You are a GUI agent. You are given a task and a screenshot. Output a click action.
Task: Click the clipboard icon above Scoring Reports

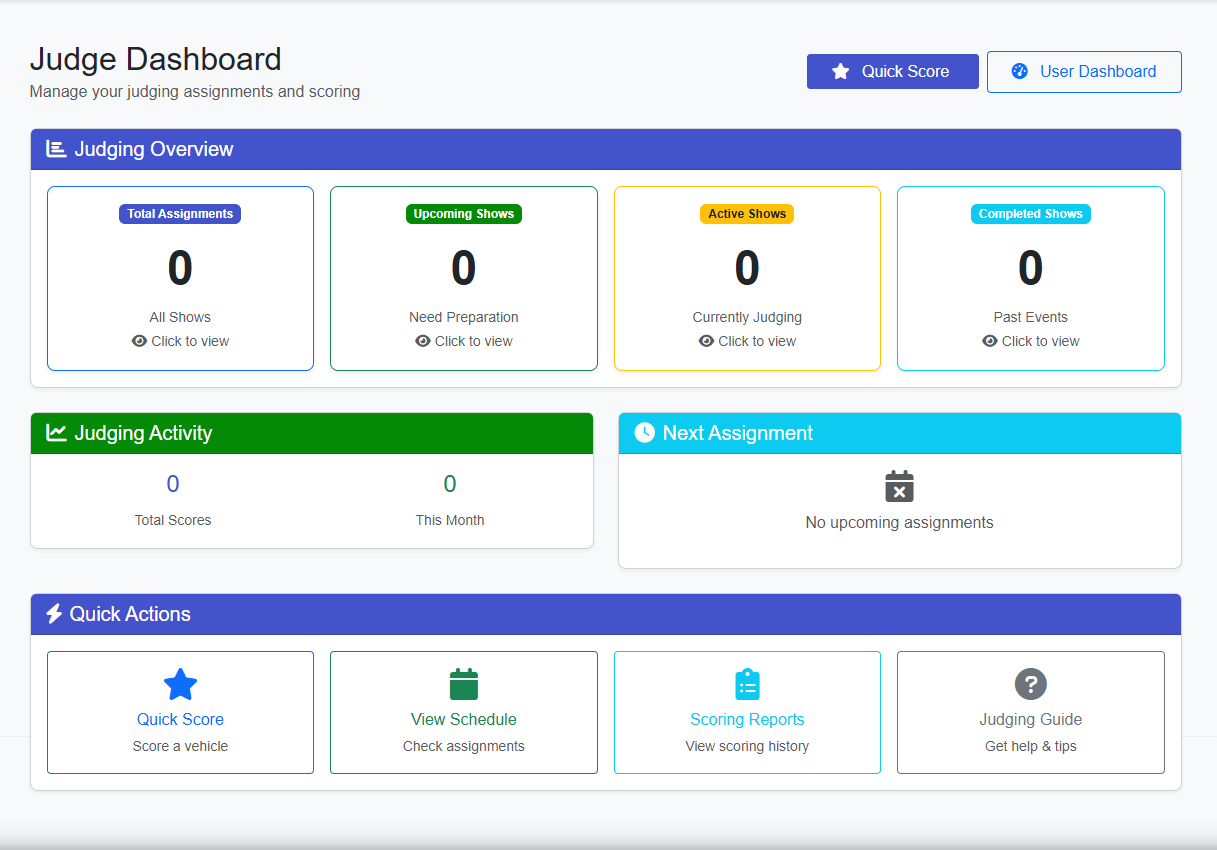click(x=747, y=684)
